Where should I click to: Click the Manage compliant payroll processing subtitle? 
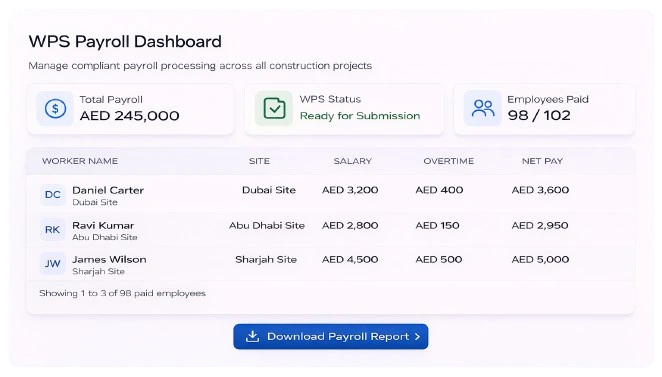(x=200, y=66)
